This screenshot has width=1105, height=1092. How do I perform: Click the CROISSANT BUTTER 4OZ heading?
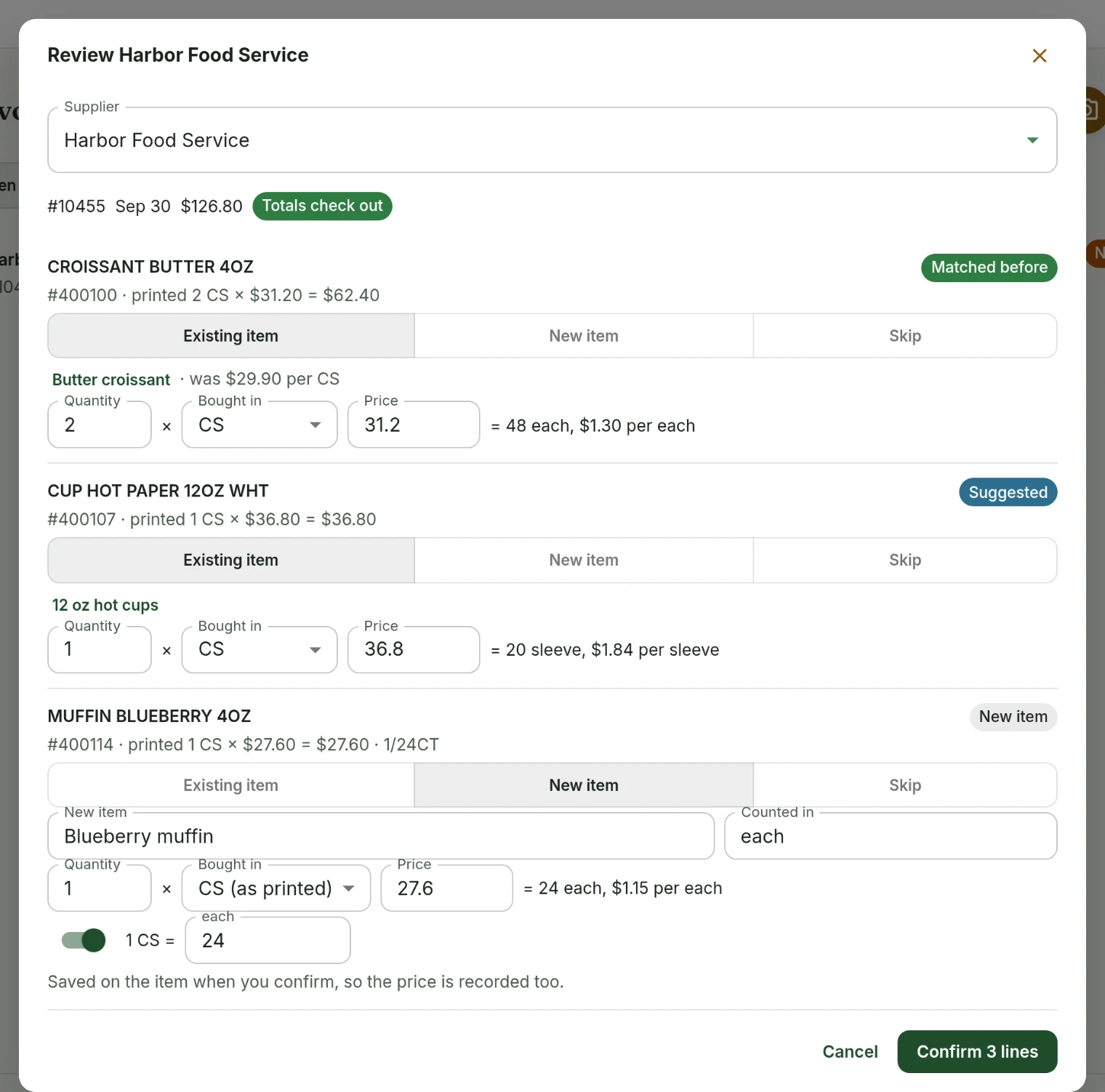tap(150, 267)
